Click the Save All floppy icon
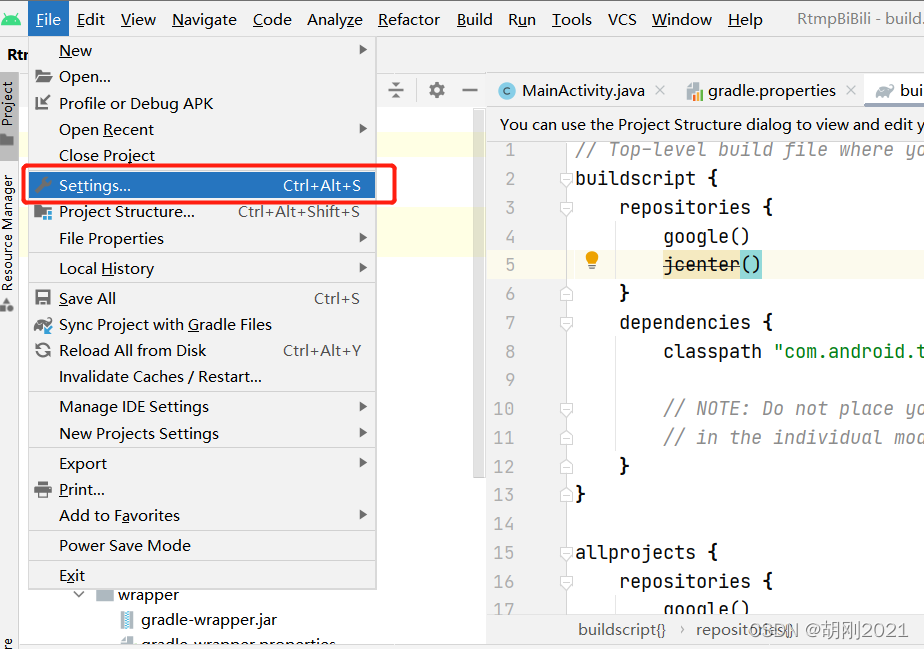This screenshot has width=924, height=649. click(x=43, y=298)
